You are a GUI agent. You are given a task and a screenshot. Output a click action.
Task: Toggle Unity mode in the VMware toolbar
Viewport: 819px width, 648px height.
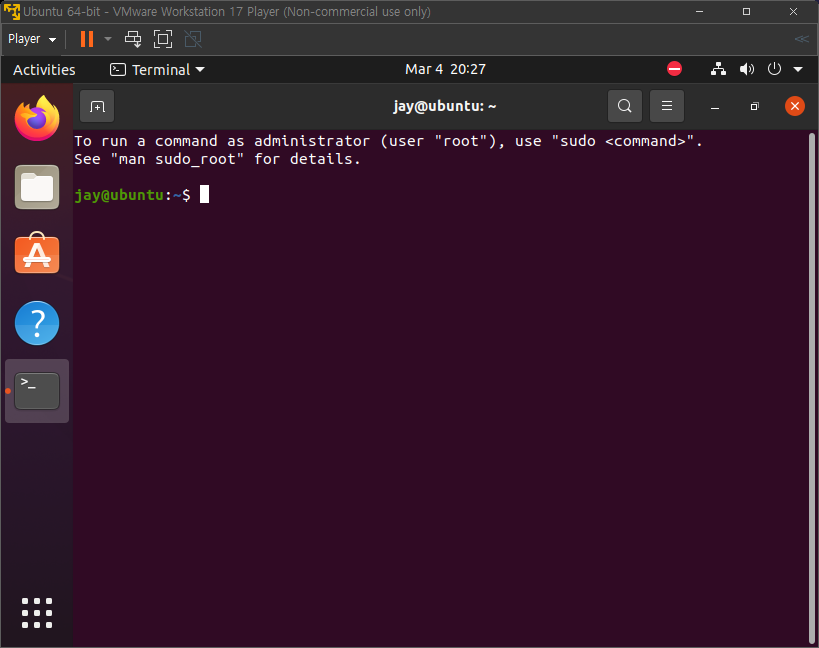191,39
